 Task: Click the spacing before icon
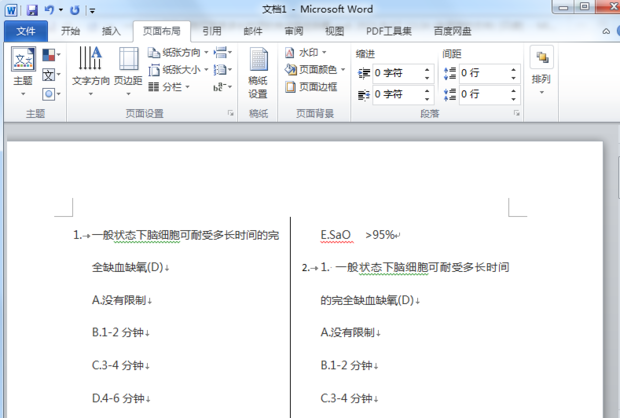coord(450,74)
